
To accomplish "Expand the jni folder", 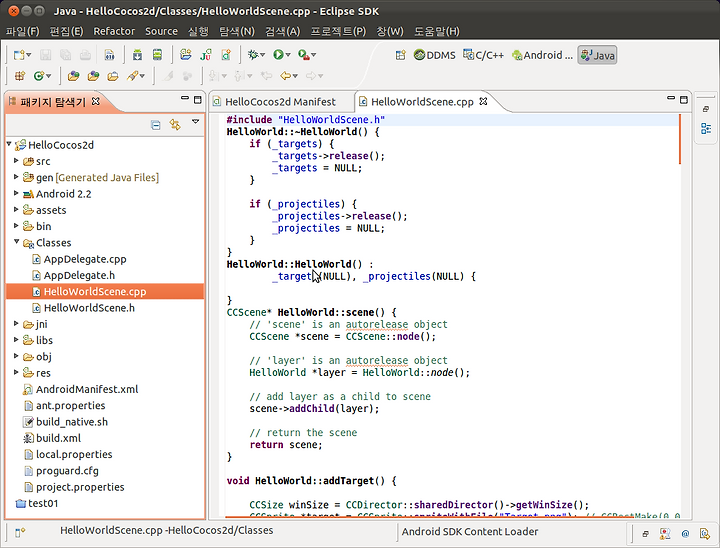I will (x=16, y=323).
